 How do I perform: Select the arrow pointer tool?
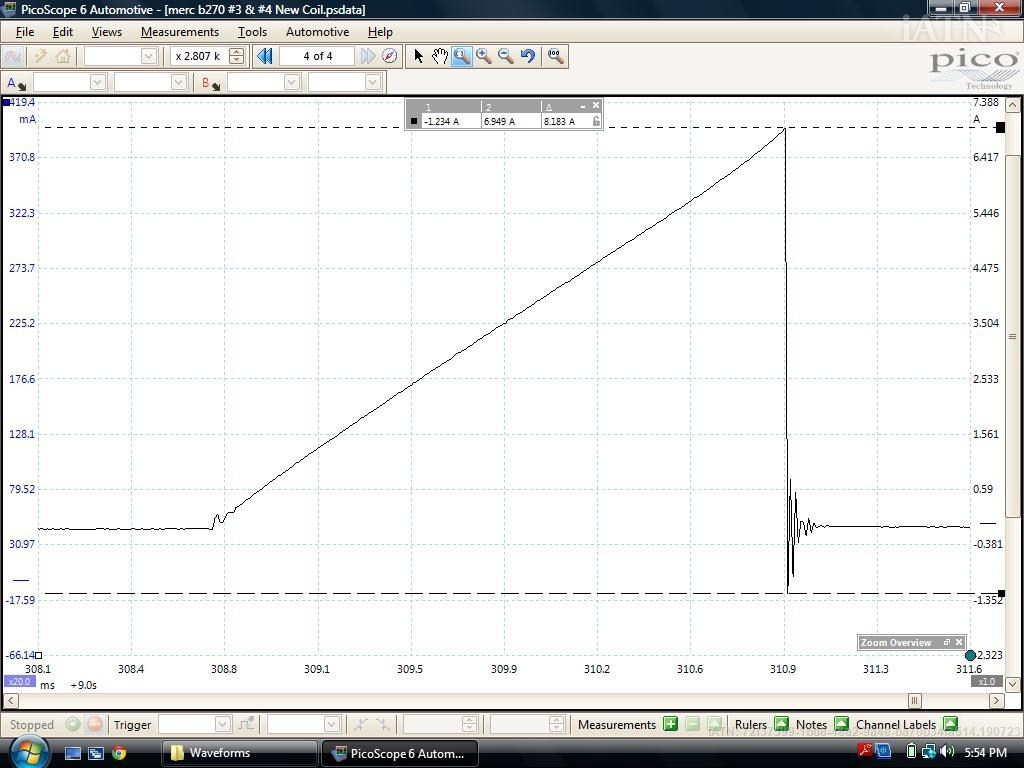pyautogui.click(x=418, y=56)
